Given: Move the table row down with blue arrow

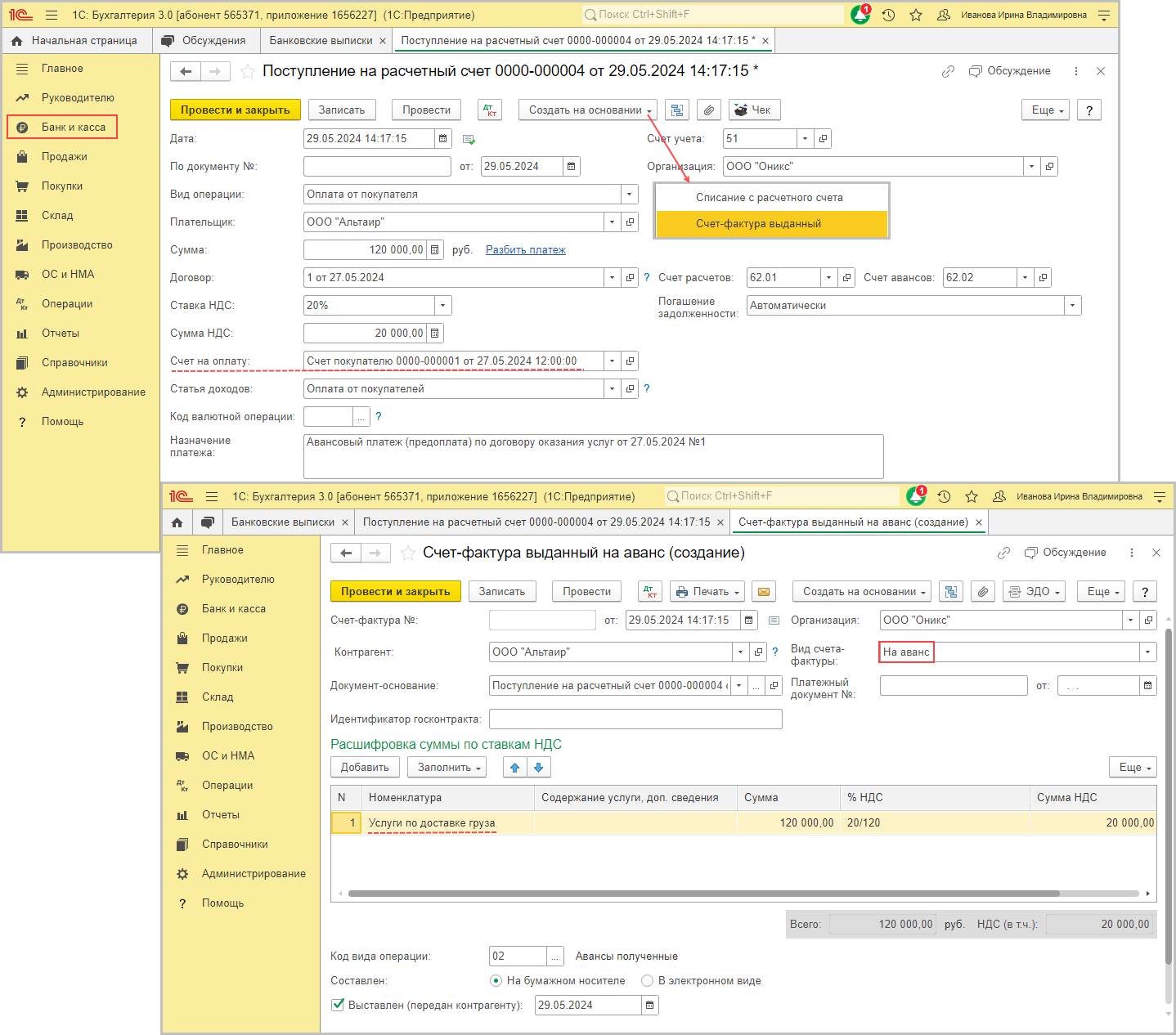Looking at the screenshot, I should pyautogui.click(x=539, y=767).
